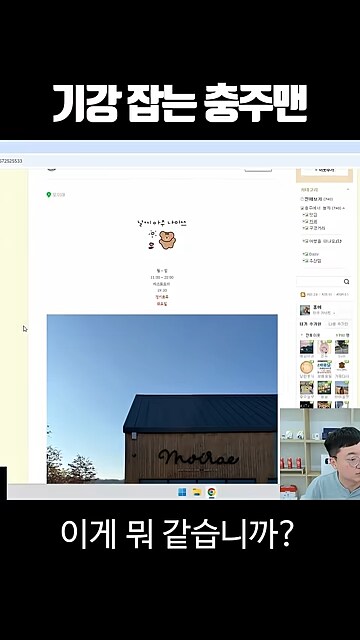Open the 호비 profile thumbnail
The height and width of the screenshot is (640, 360).
[305, 310]
